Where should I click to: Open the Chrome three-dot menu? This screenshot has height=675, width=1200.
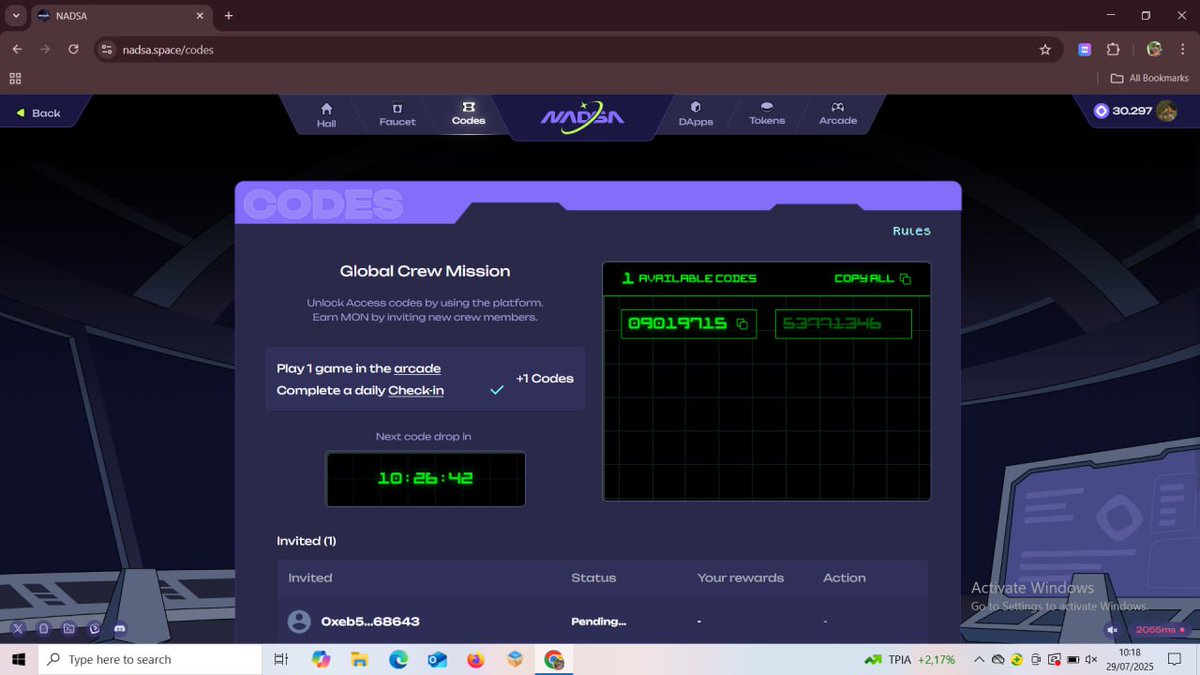tap(1182, 49)
